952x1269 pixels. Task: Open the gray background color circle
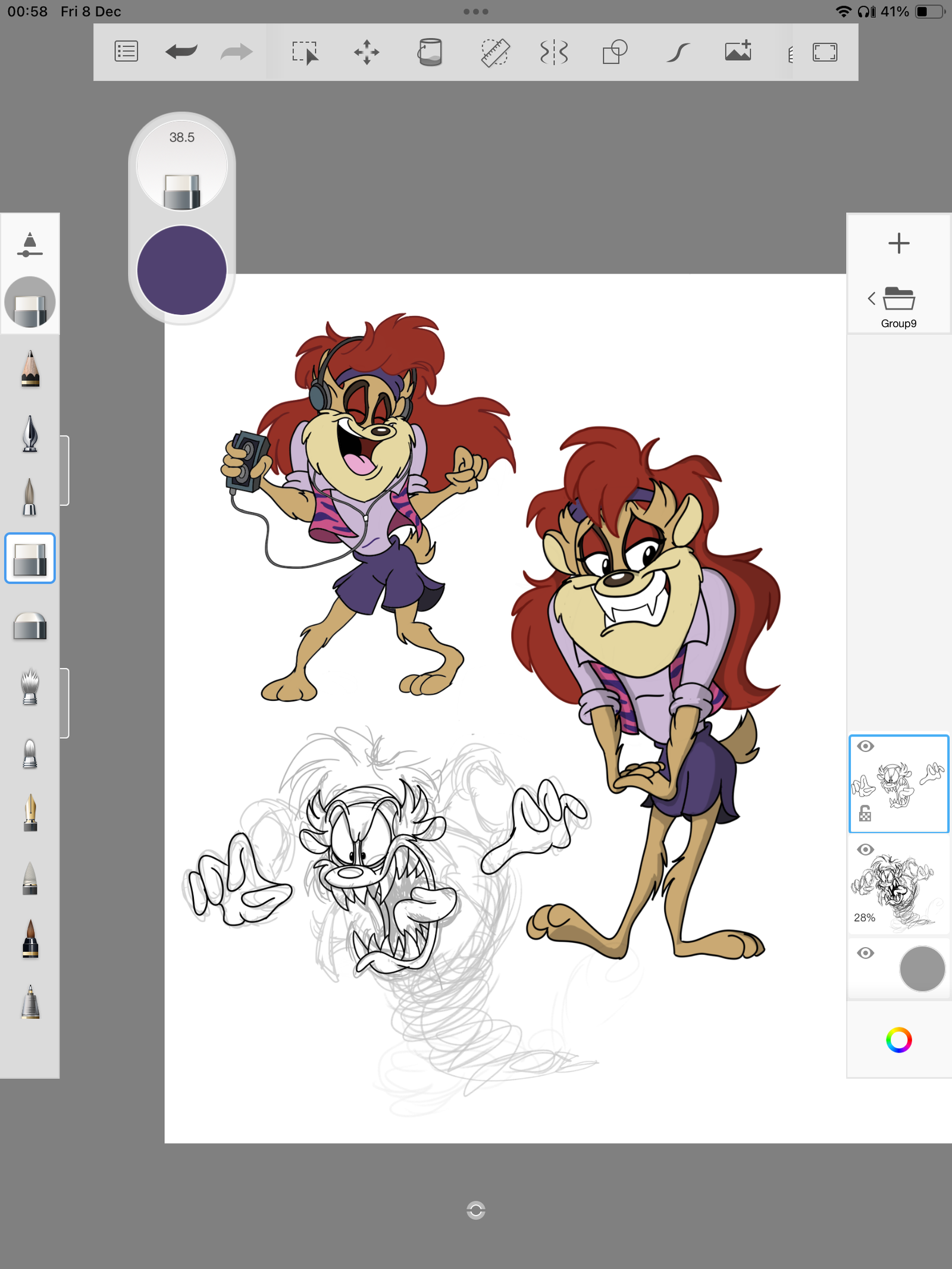pyautogui.click(x=922, y=969)
